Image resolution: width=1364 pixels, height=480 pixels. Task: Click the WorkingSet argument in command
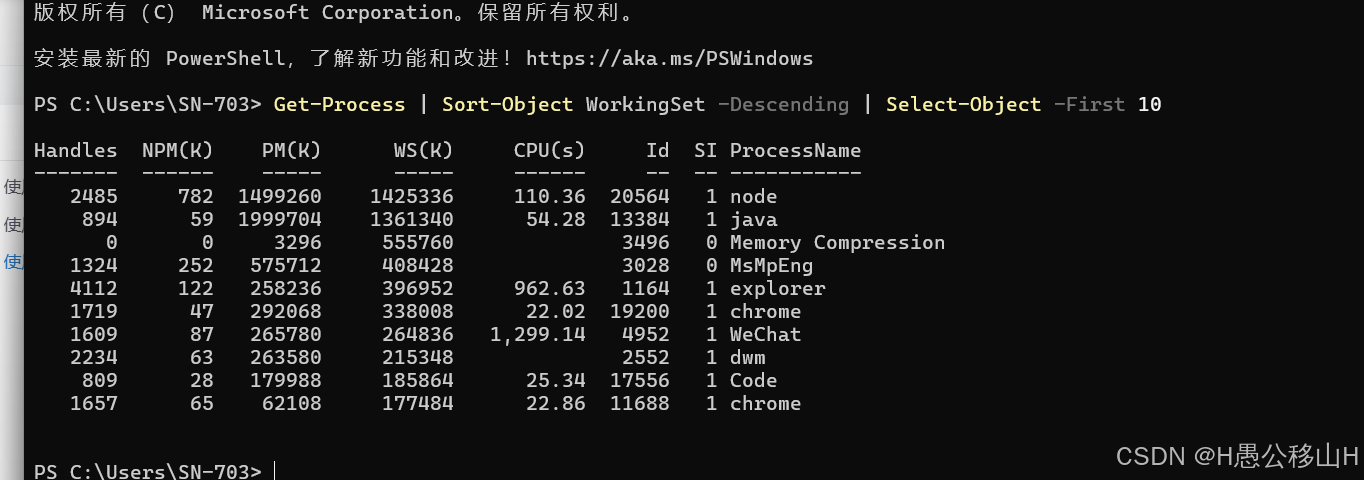(x=645, y=104)
